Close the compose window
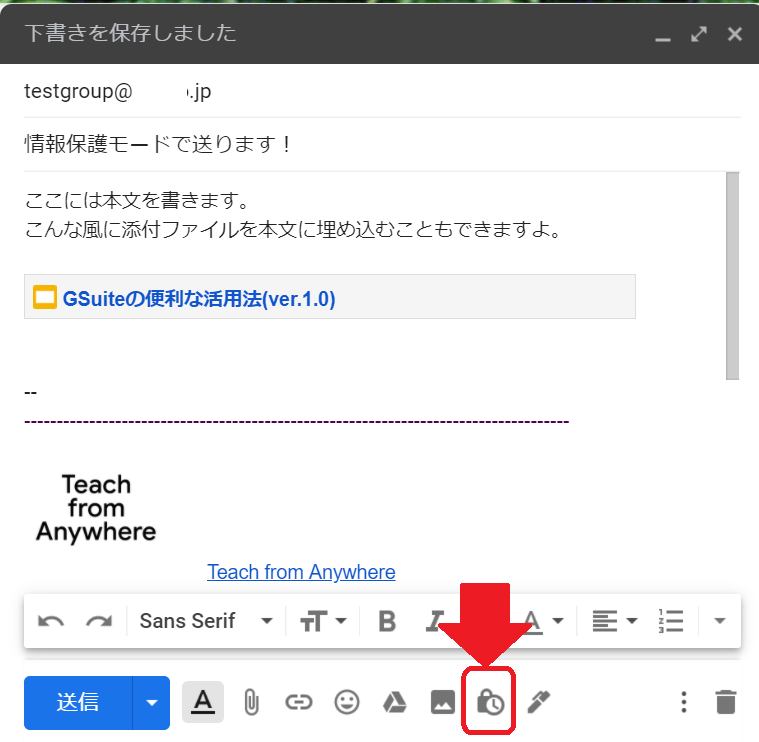This screenshot has height=742, width=759. click(735, 34)
